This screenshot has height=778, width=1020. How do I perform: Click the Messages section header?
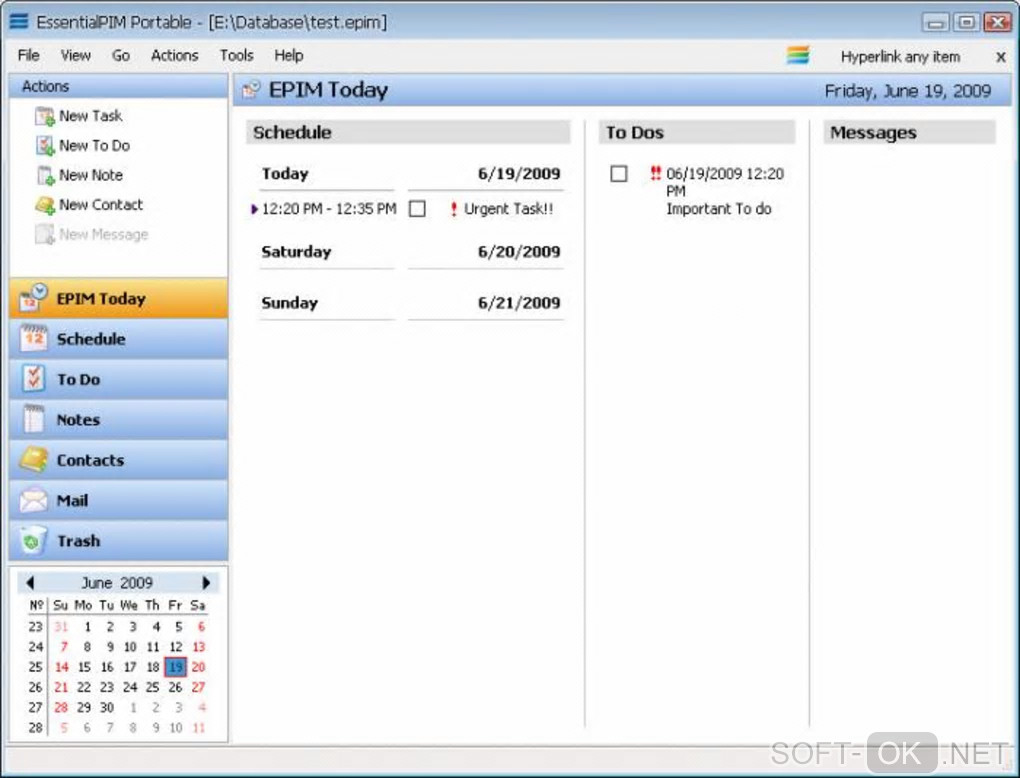pyautogui.click(x=909, y=132)
